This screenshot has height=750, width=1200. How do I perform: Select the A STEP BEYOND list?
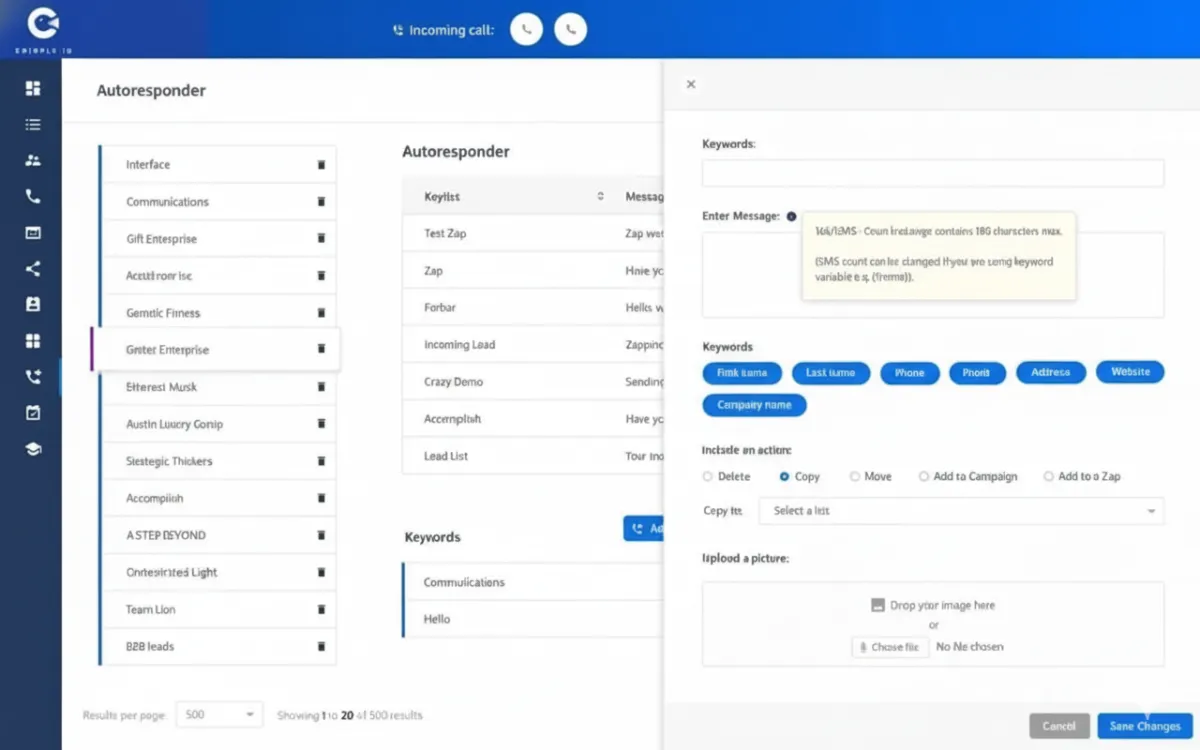(x=218, y=535)
